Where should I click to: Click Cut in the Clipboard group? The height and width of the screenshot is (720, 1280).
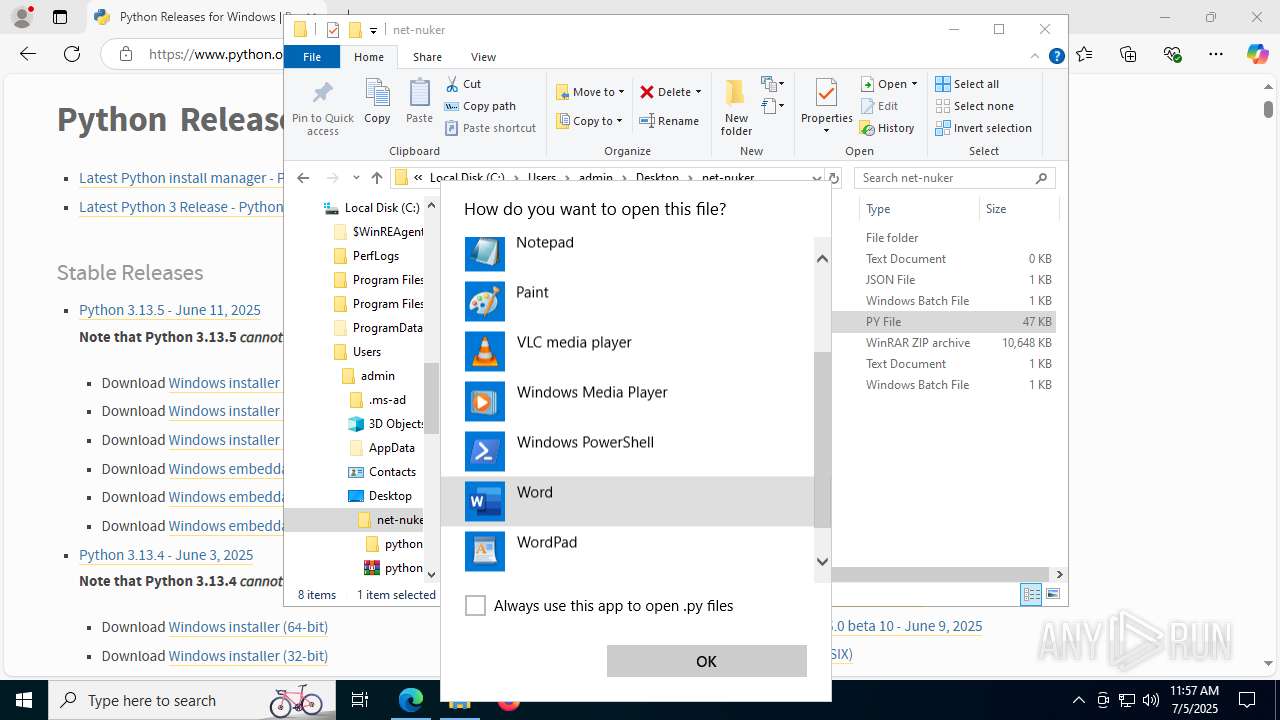coord(463,84)
